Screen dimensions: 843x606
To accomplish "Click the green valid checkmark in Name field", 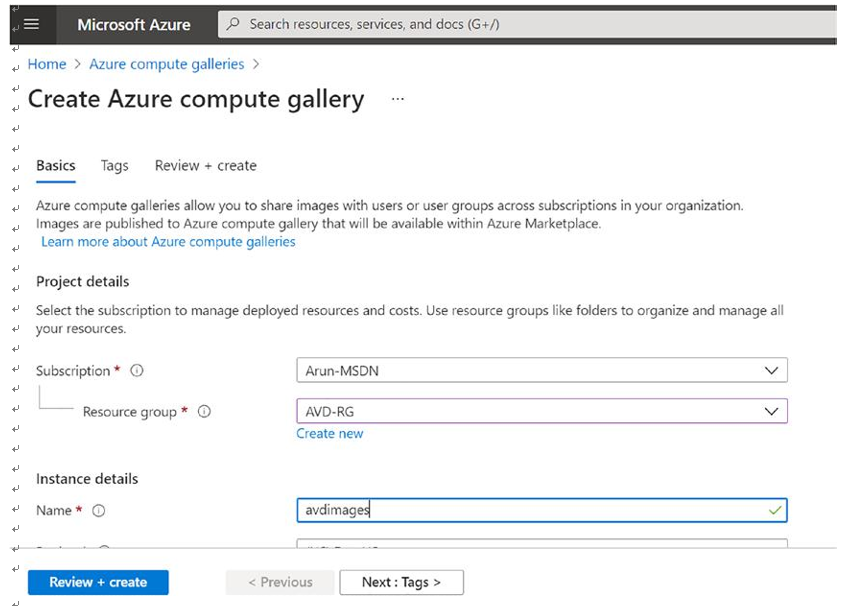I will pyautogui.click(x=775, y=510).
